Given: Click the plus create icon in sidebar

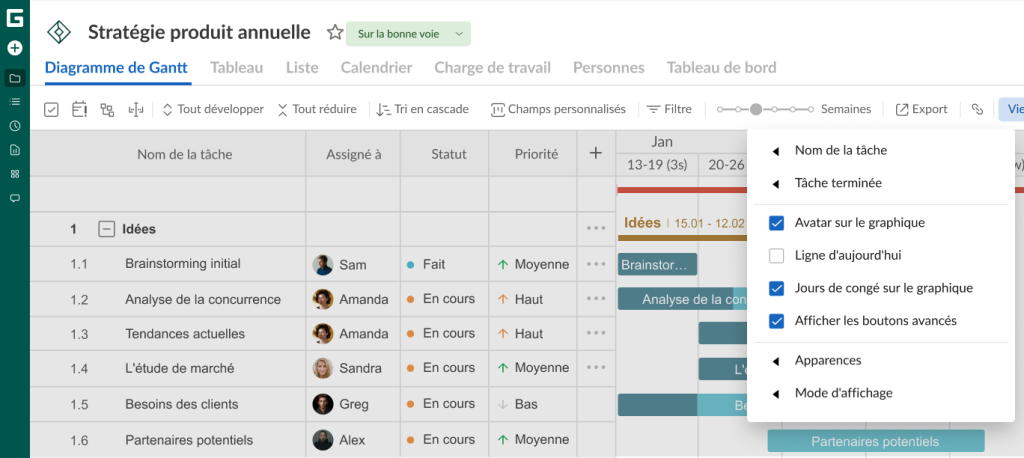Looking at the screenshot, I should [x=14, y=48].
